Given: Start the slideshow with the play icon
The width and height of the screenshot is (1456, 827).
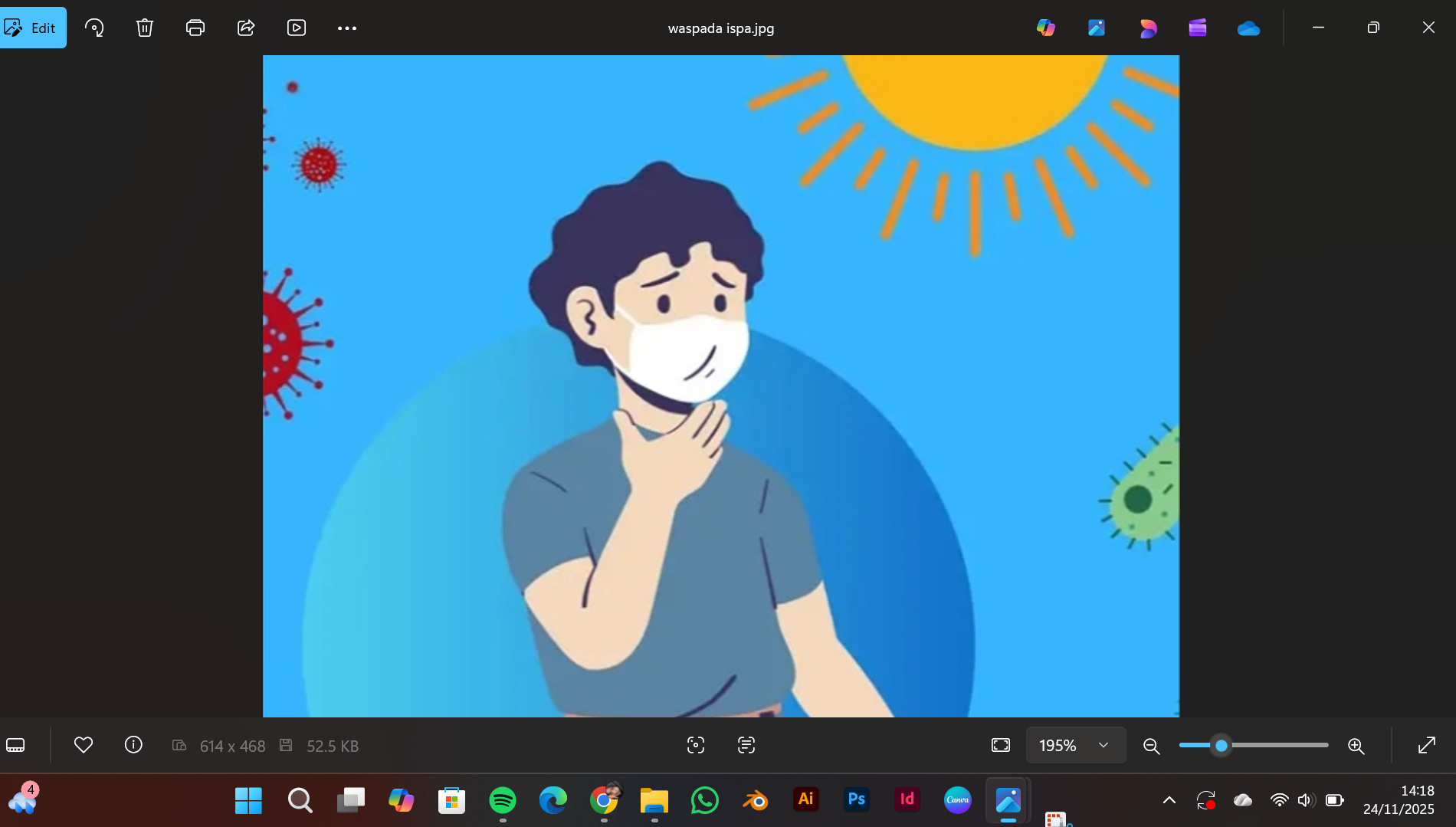Looking at the screenshot, I should (297, 28).
